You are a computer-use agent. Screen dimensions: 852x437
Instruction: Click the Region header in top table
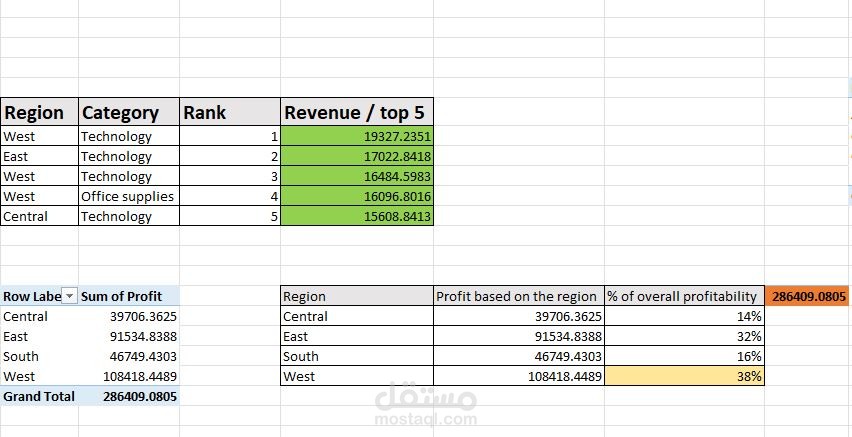pos(39,112)
